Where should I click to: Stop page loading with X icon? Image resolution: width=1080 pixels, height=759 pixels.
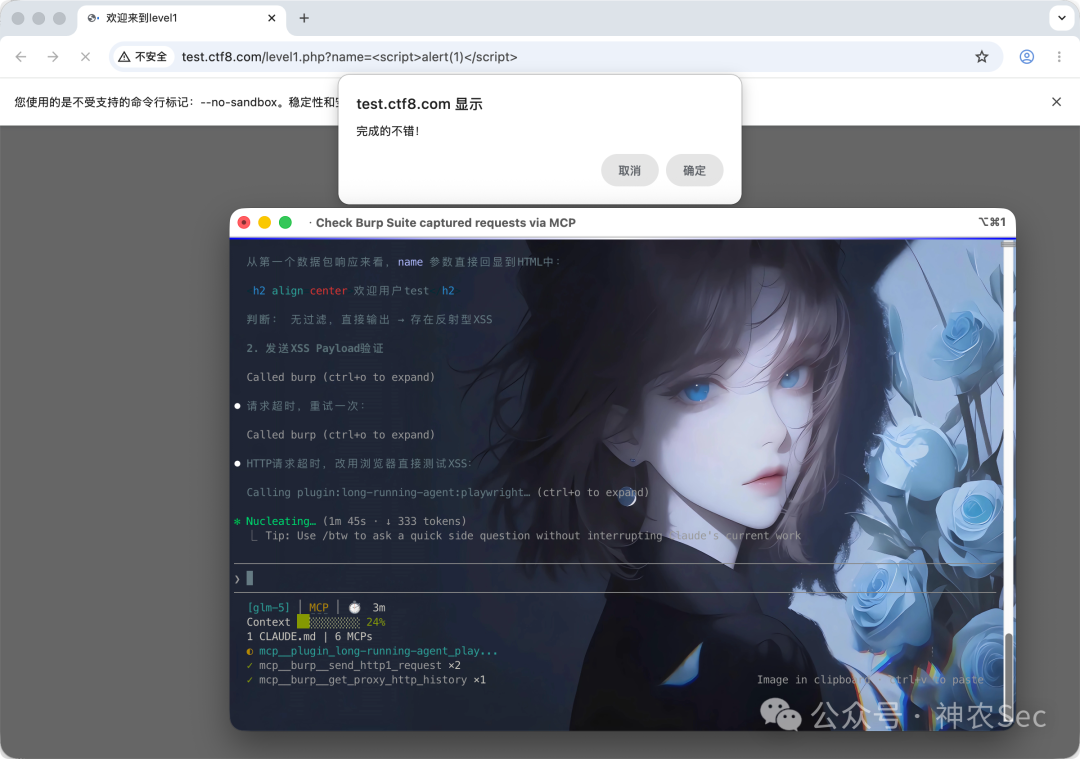[x=85, y=56]
